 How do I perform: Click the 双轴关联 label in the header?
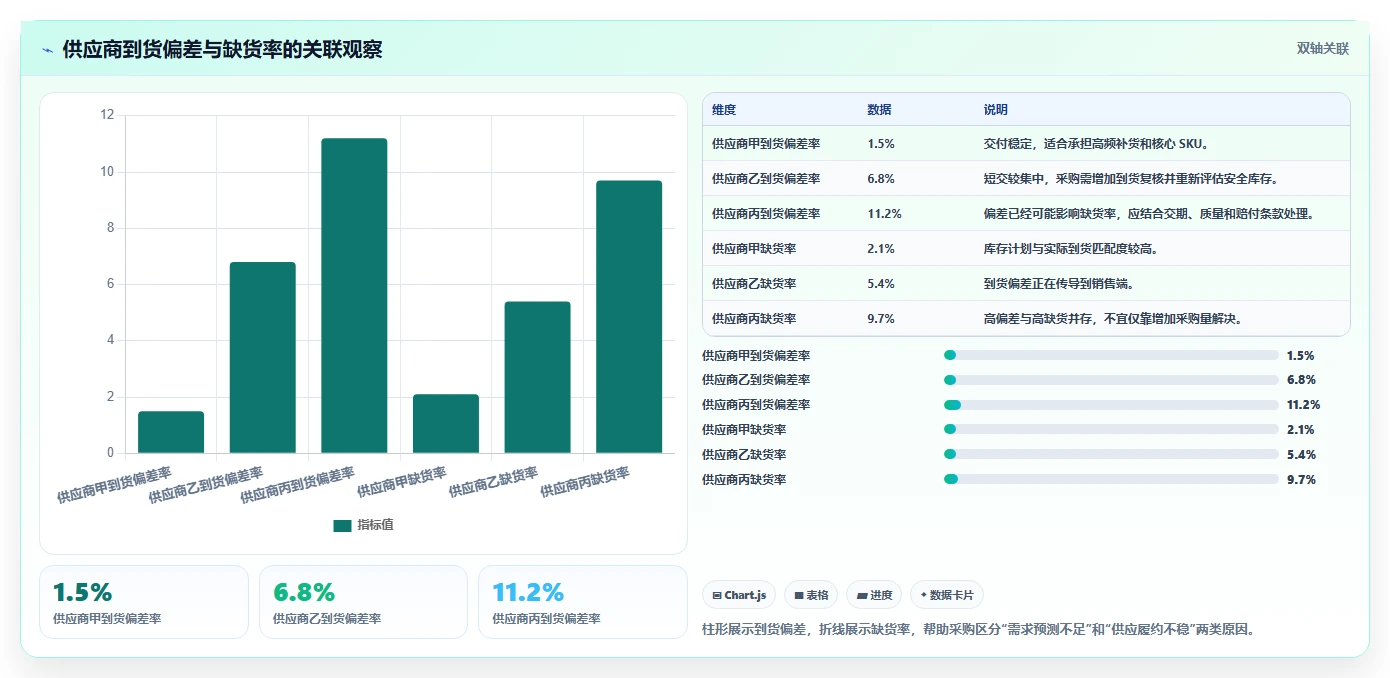coord(1323,49)
